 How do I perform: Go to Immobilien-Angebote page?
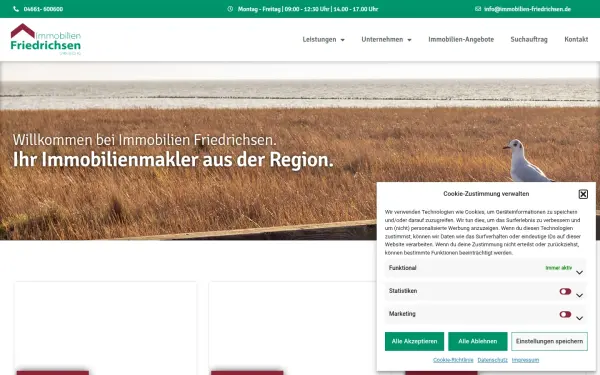[x=461, y=39]
